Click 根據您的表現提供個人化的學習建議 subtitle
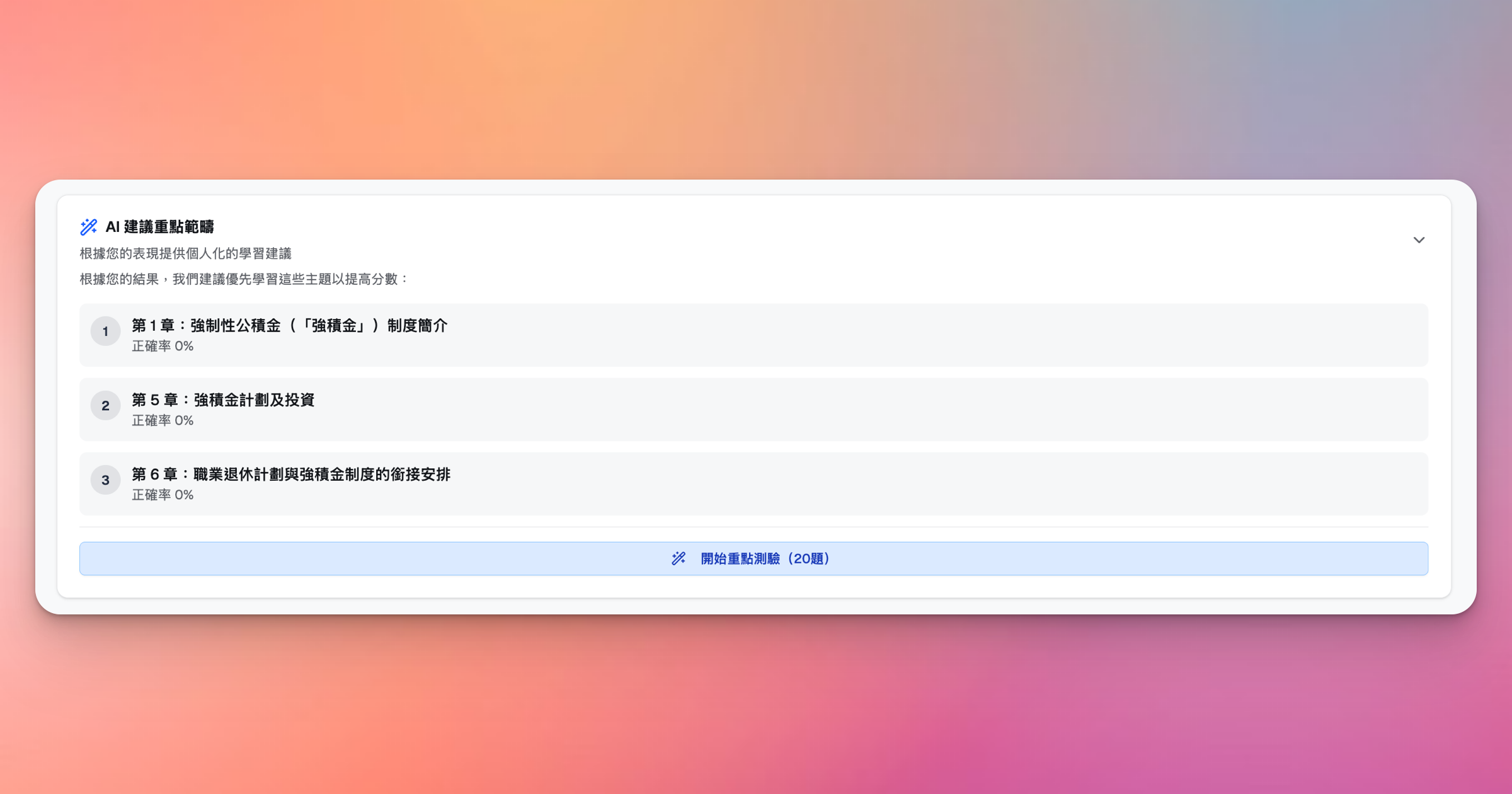 (x=186, y=253)
